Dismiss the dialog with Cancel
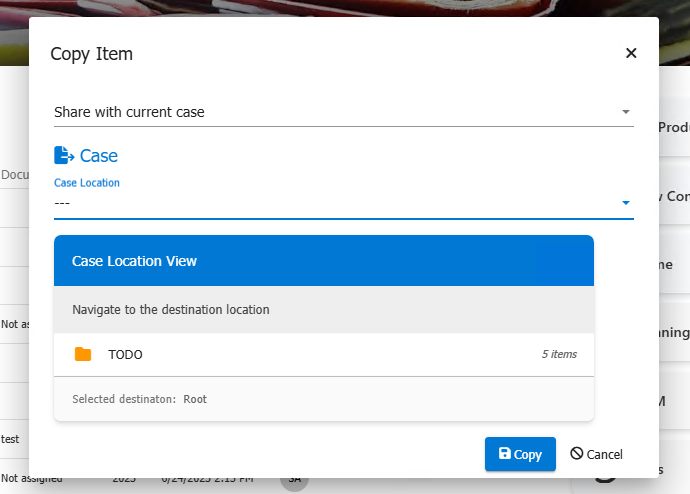The image size is (690, 494). 596,454
